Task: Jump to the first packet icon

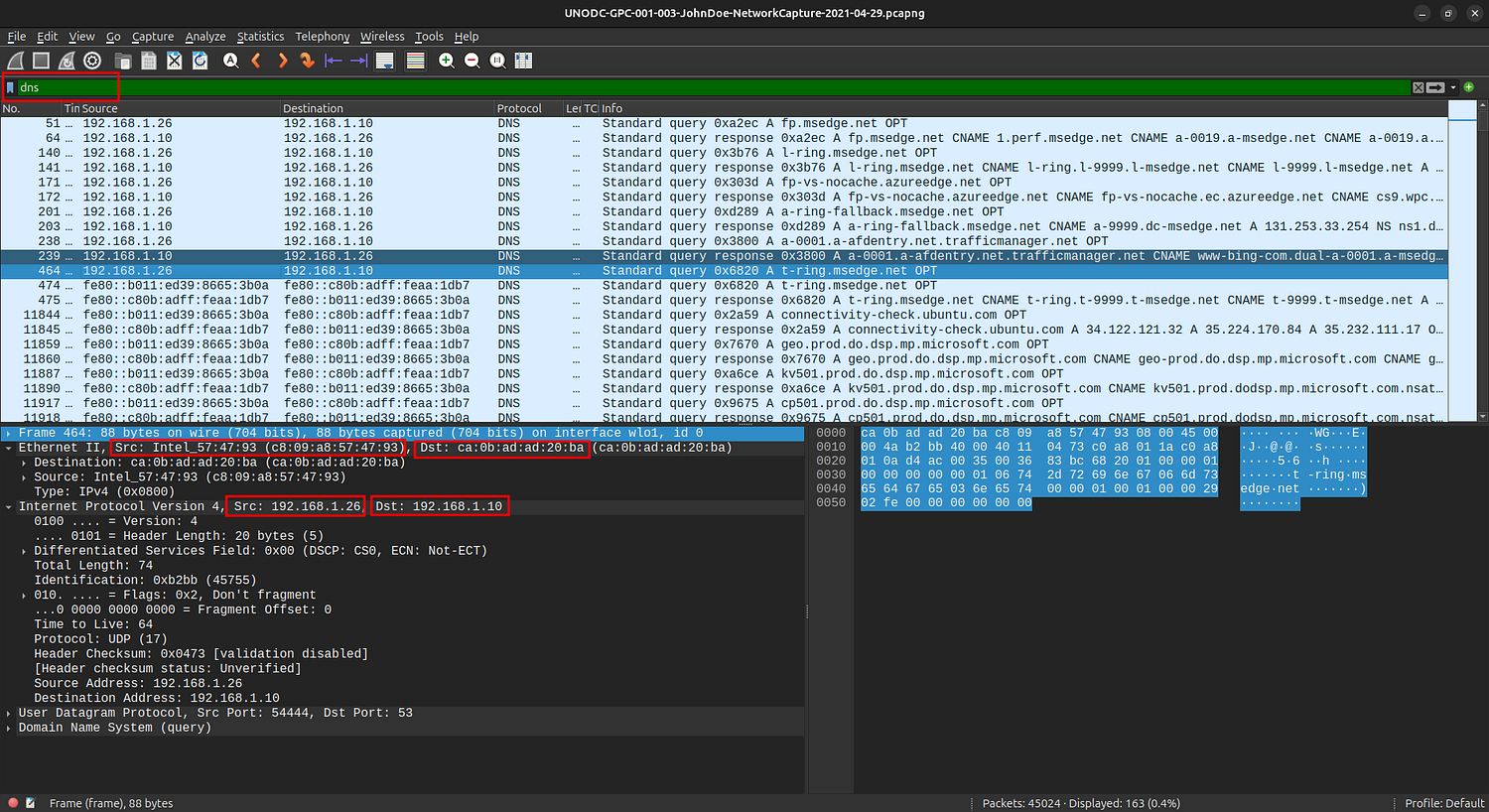Action: pos(334,61)
